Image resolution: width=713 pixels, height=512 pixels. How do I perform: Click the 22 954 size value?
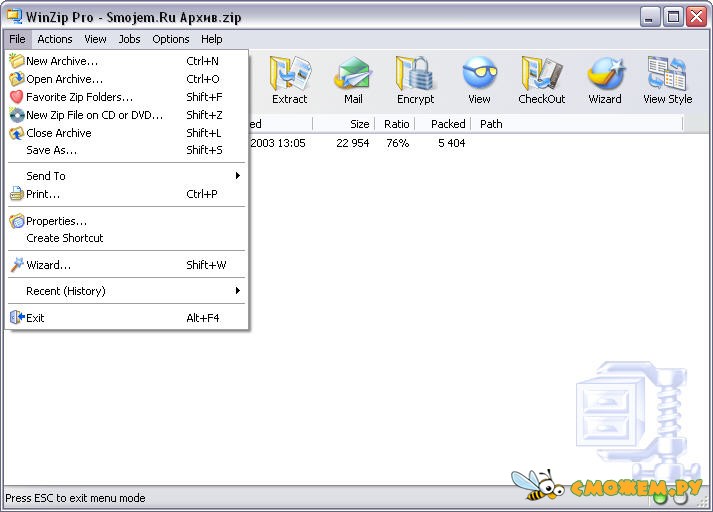tap(352, 143)
